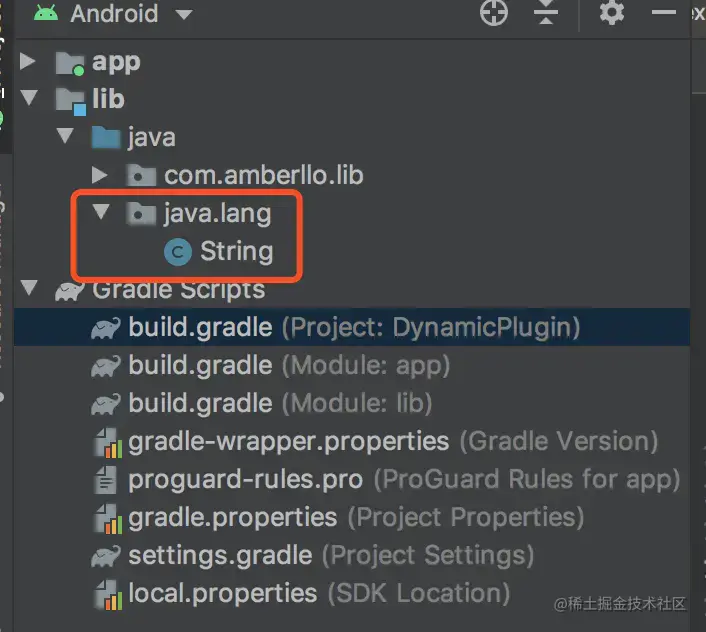Collapse the Gradle Scripts arrow
Screen dimensions: 706x632
coord(28,287)
